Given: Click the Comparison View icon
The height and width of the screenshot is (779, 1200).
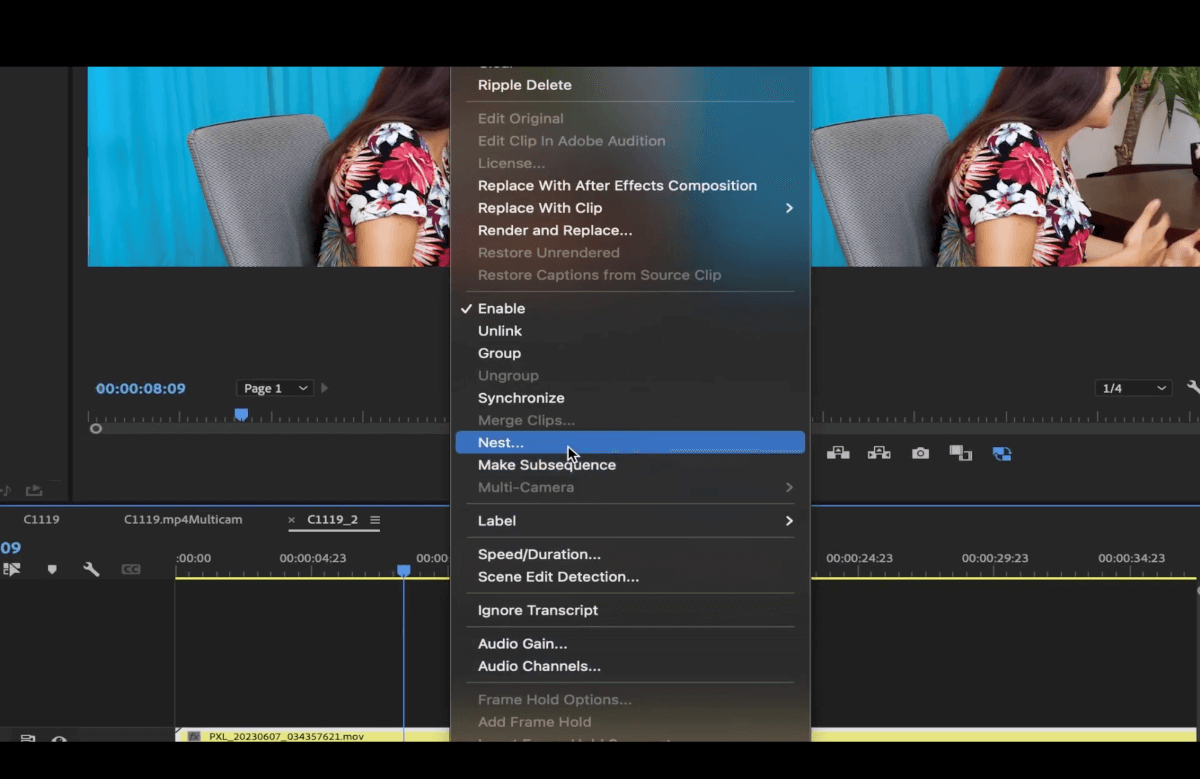Looking at the screenshot, I should pyautogui.click(x=961, y=453).
